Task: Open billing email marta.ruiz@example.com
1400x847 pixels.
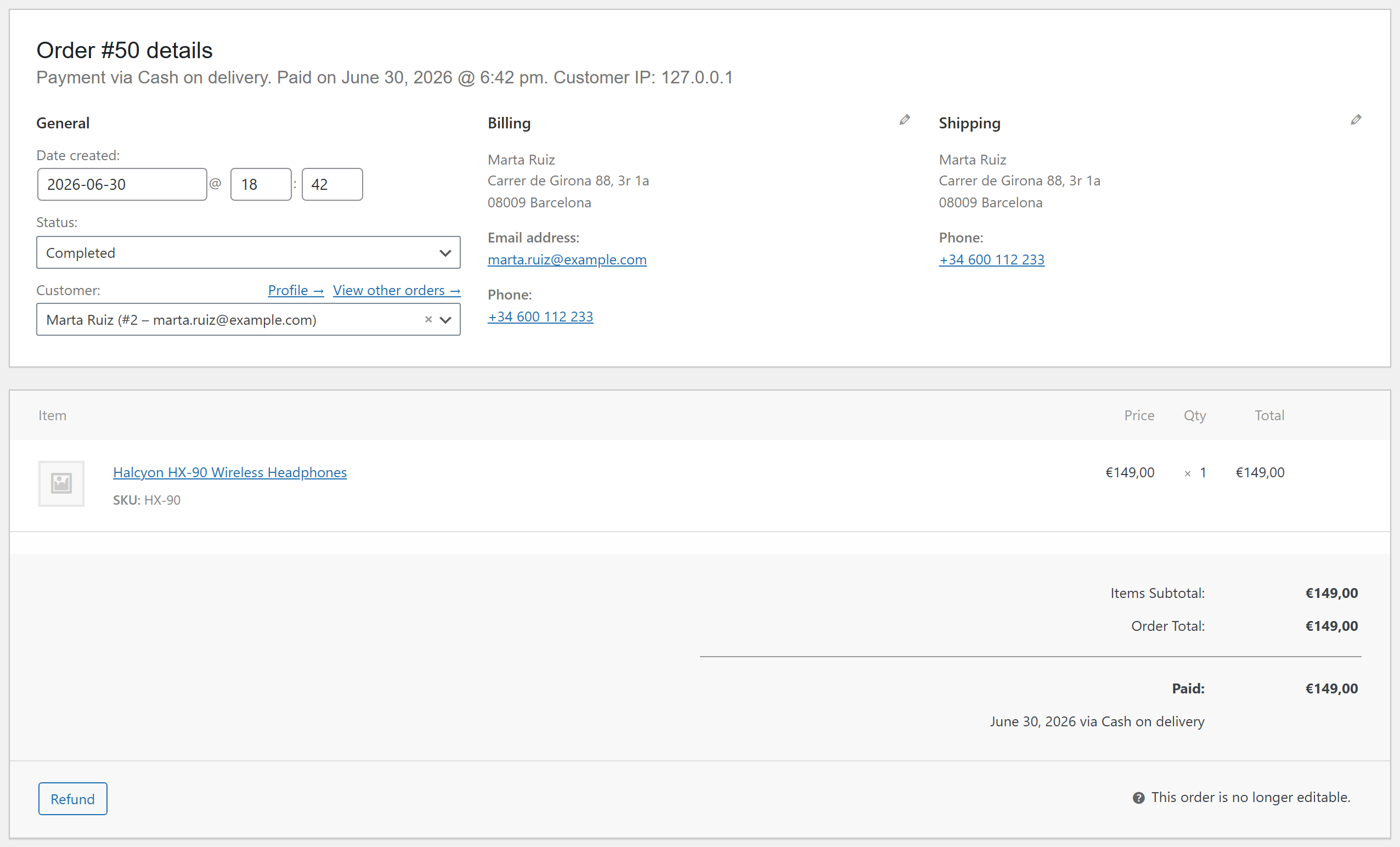Action: tap(567, 259)
